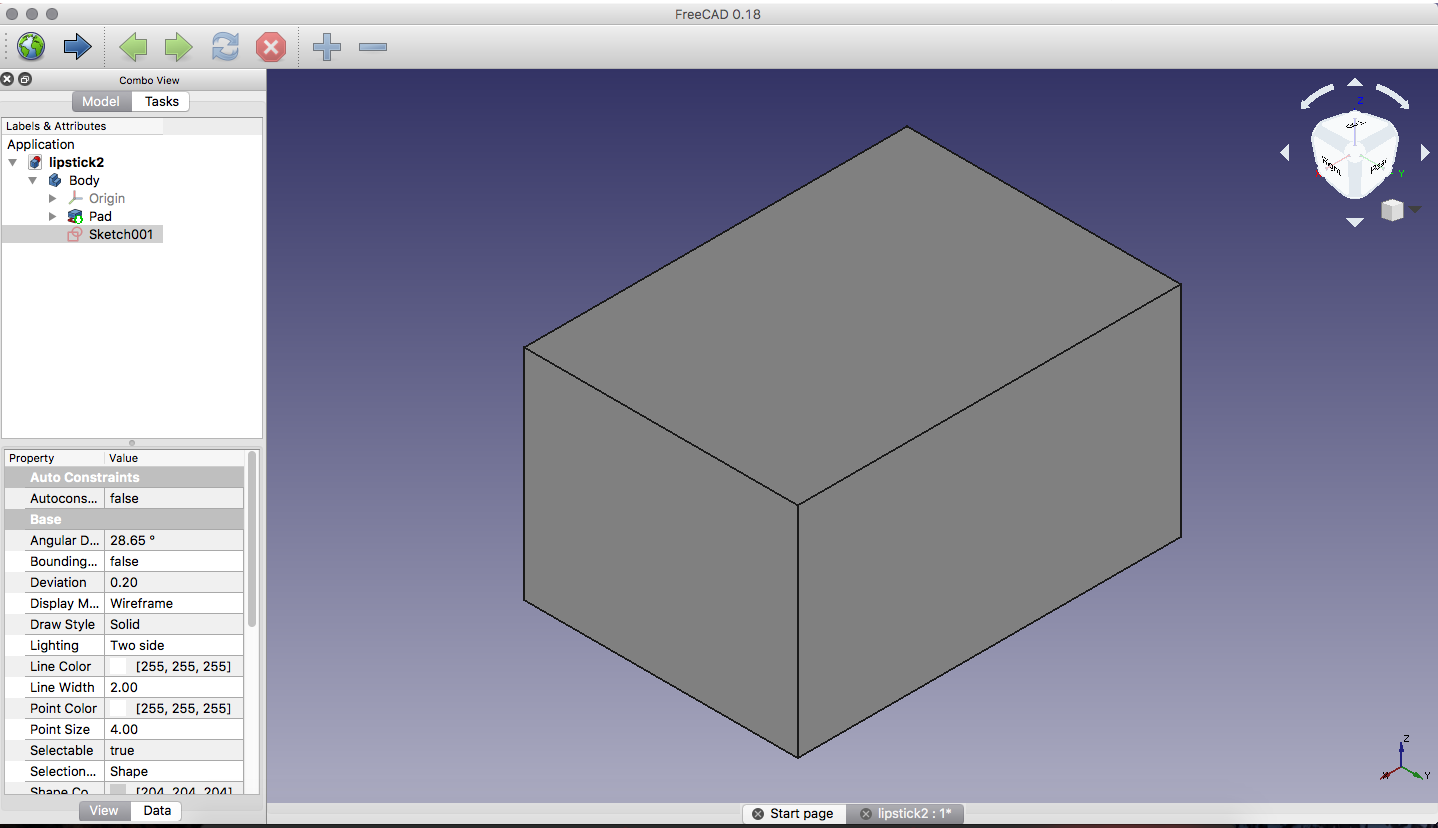This screenshot has width=1438, height=828.
Task: Open the navigation cube mini dropdown
Action: pos(1415,209)
